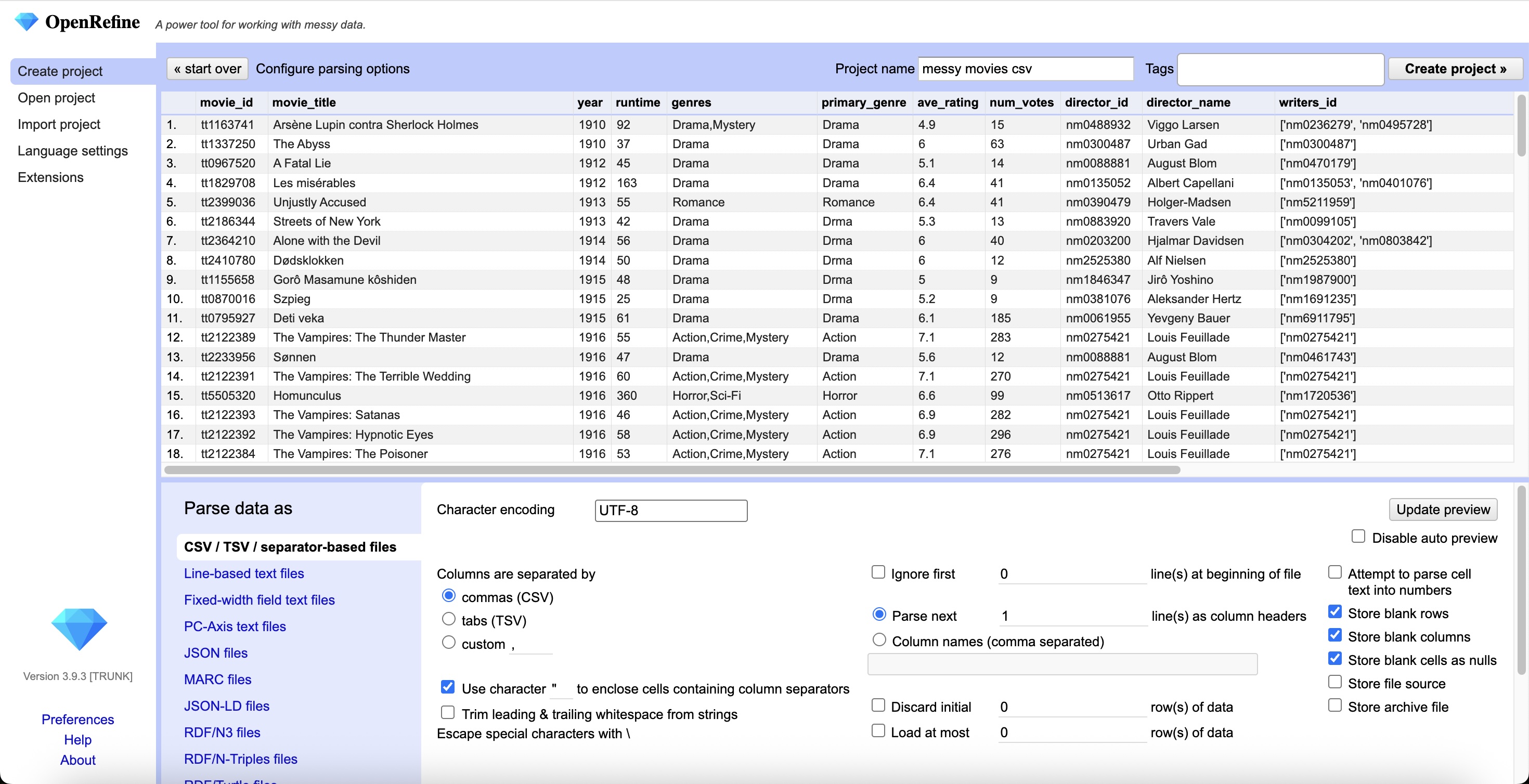1529x784 pixels.
Task: Select tabs (TSV) separator option
Action: (449, 619)
